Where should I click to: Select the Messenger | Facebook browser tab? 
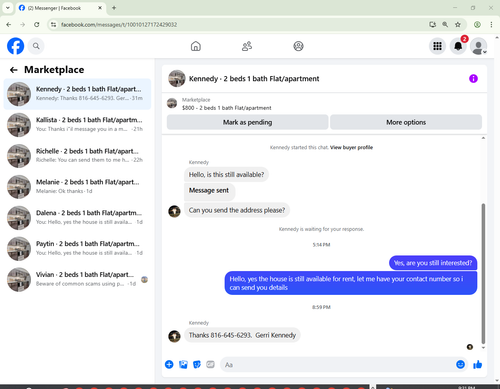point(61,8)
